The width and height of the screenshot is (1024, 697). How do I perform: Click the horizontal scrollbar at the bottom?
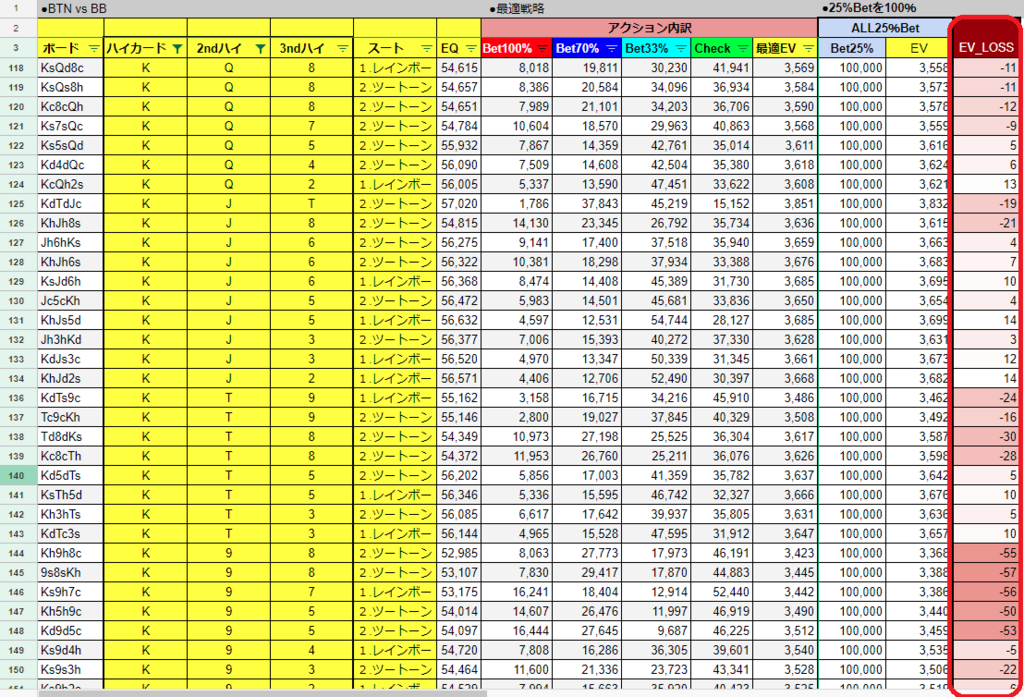[x=263, y=693]
